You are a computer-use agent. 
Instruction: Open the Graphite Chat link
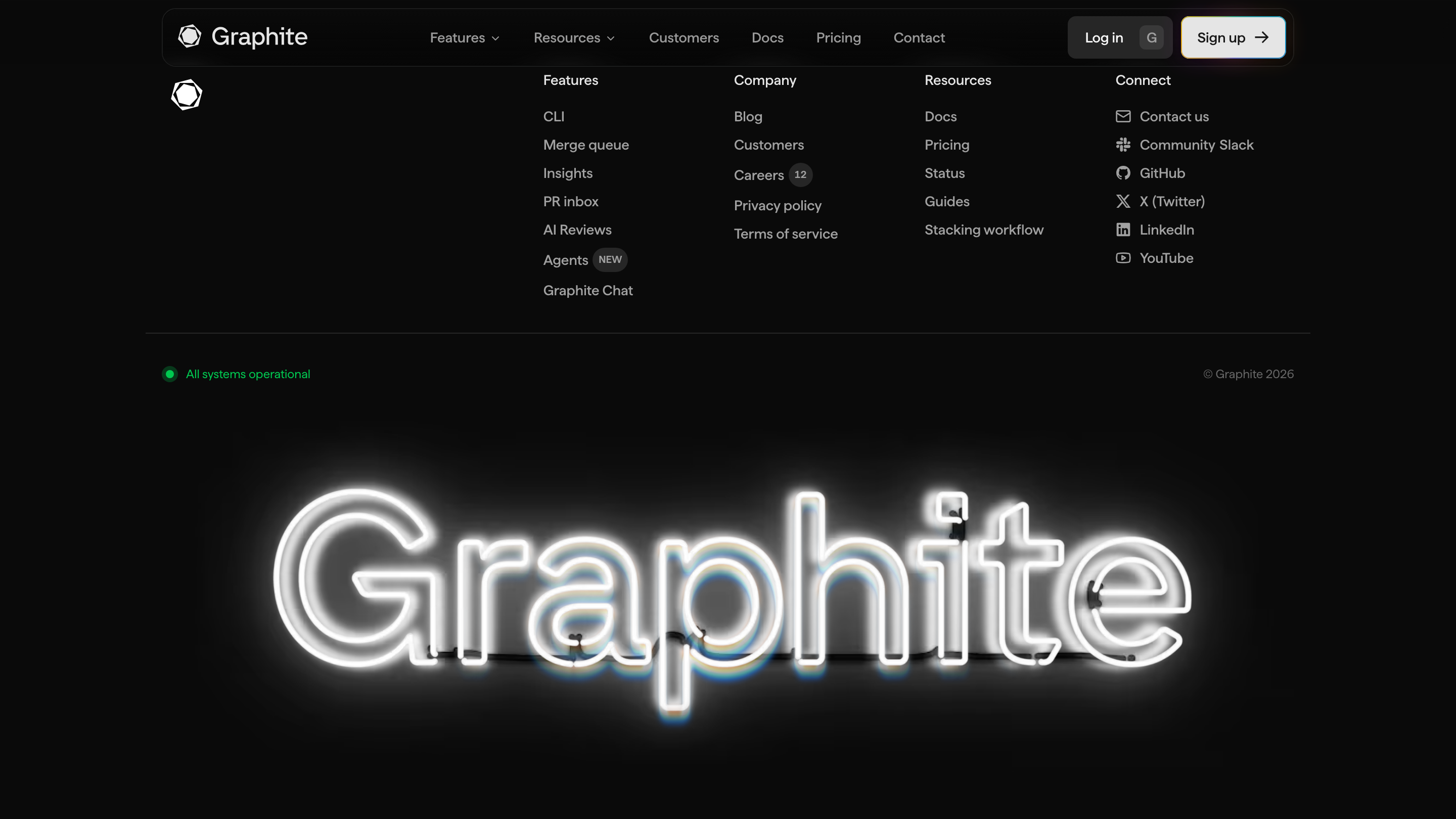point(588,290)
